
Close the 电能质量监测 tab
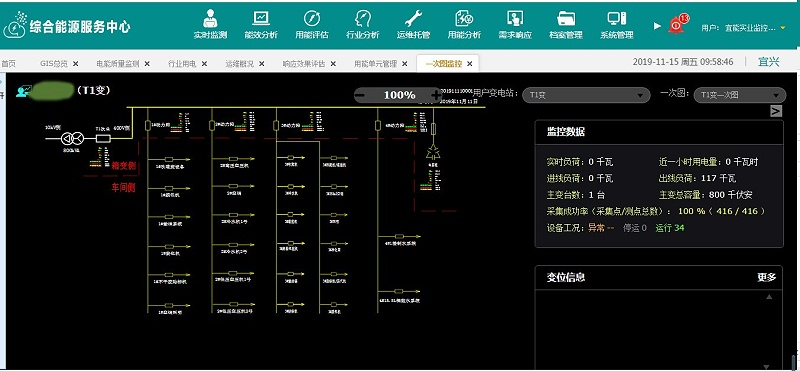[147, 64]
